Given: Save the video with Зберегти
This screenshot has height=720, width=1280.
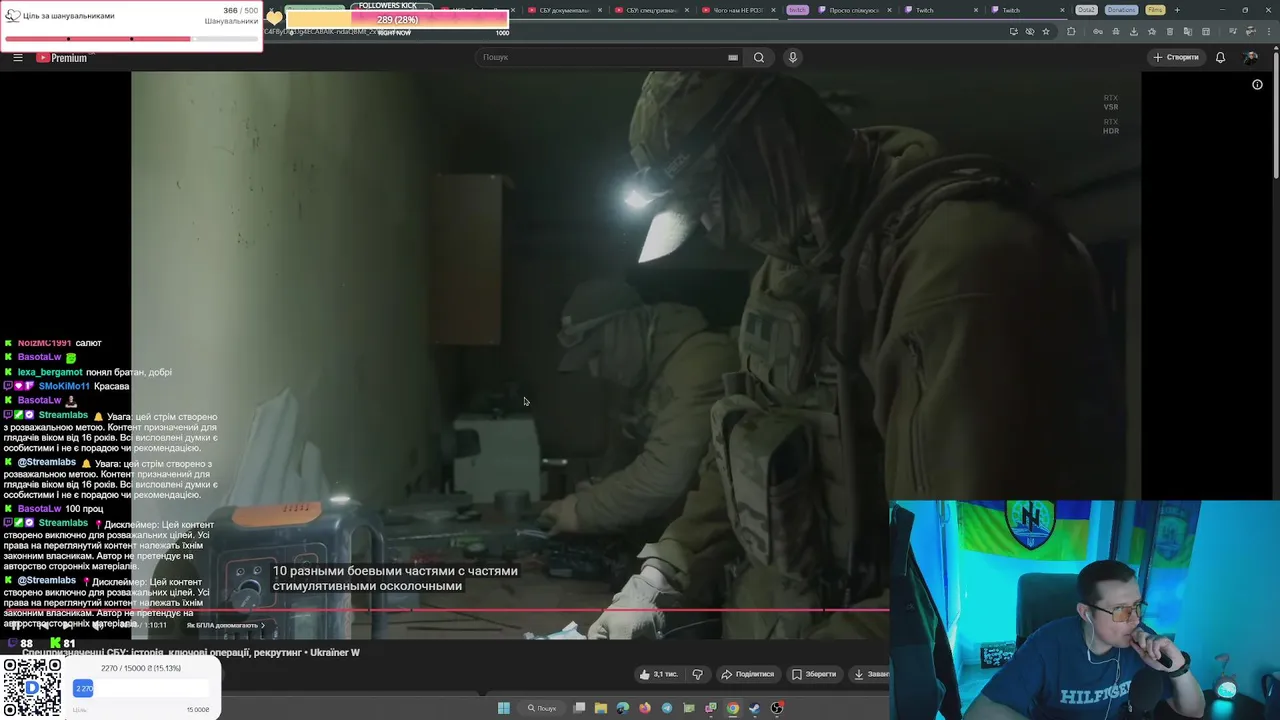Looking at the screenshot, I should 814,674.
